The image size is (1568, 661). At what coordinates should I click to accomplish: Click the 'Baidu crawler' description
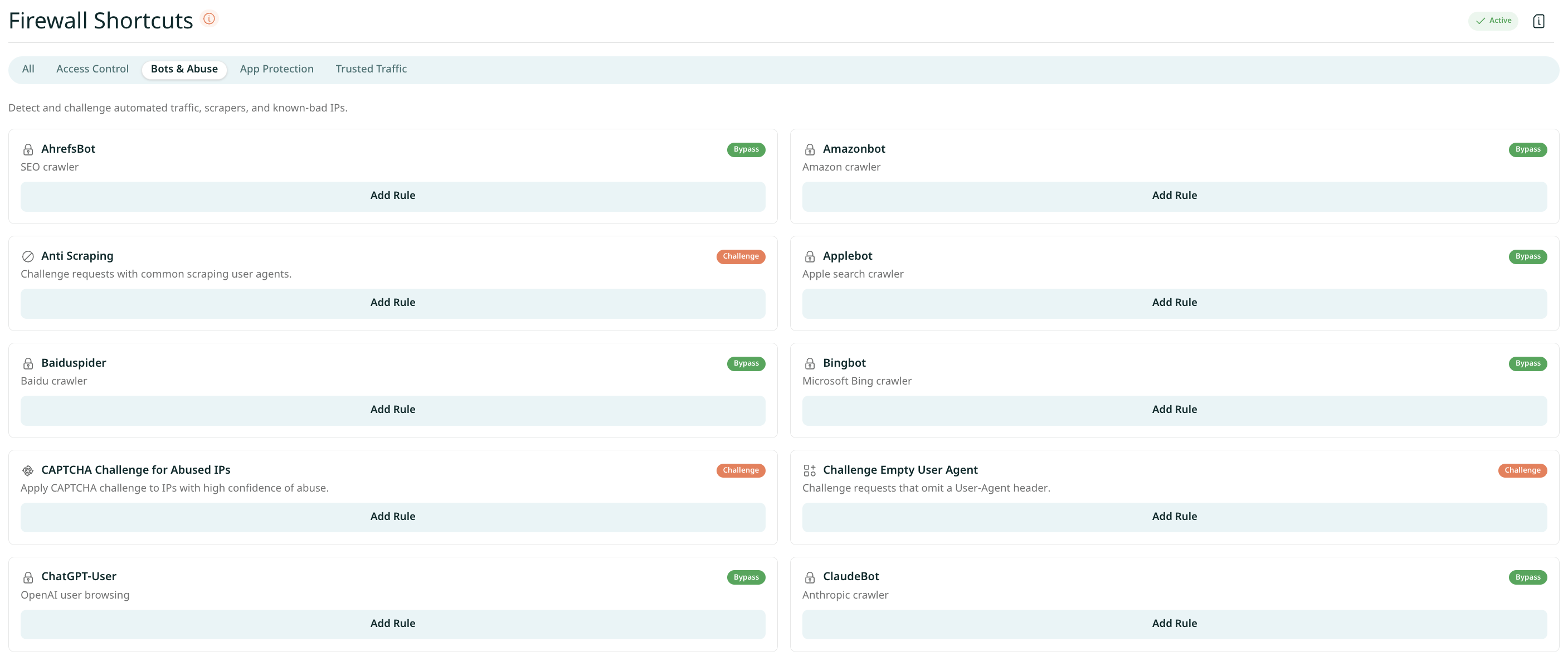tap(53, 382)
